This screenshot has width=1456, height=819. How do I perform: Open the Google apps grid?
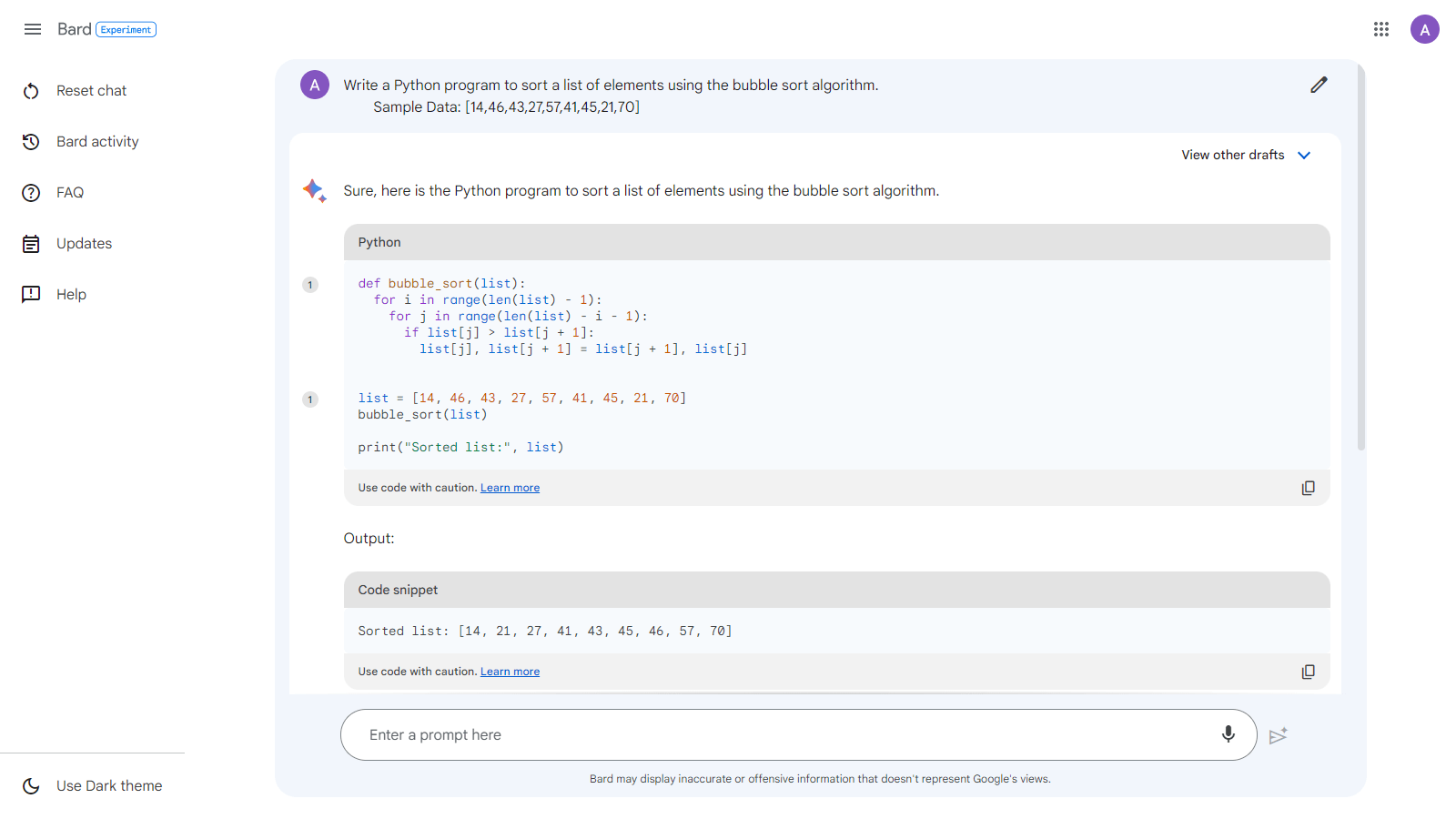[x=1381, y=29]
